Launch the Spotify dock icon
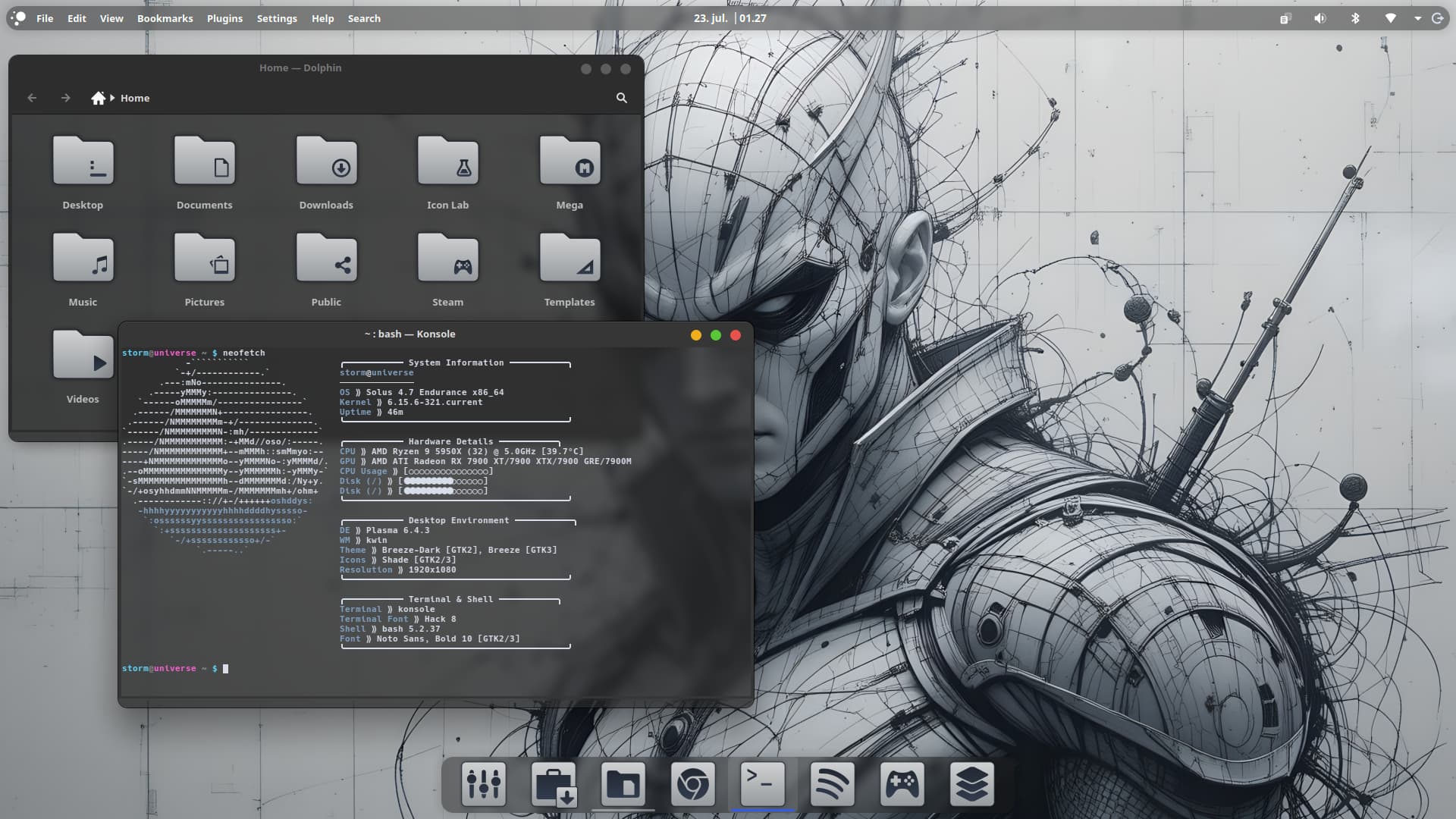The image size is (1456, 819). (x=832, y=783)
